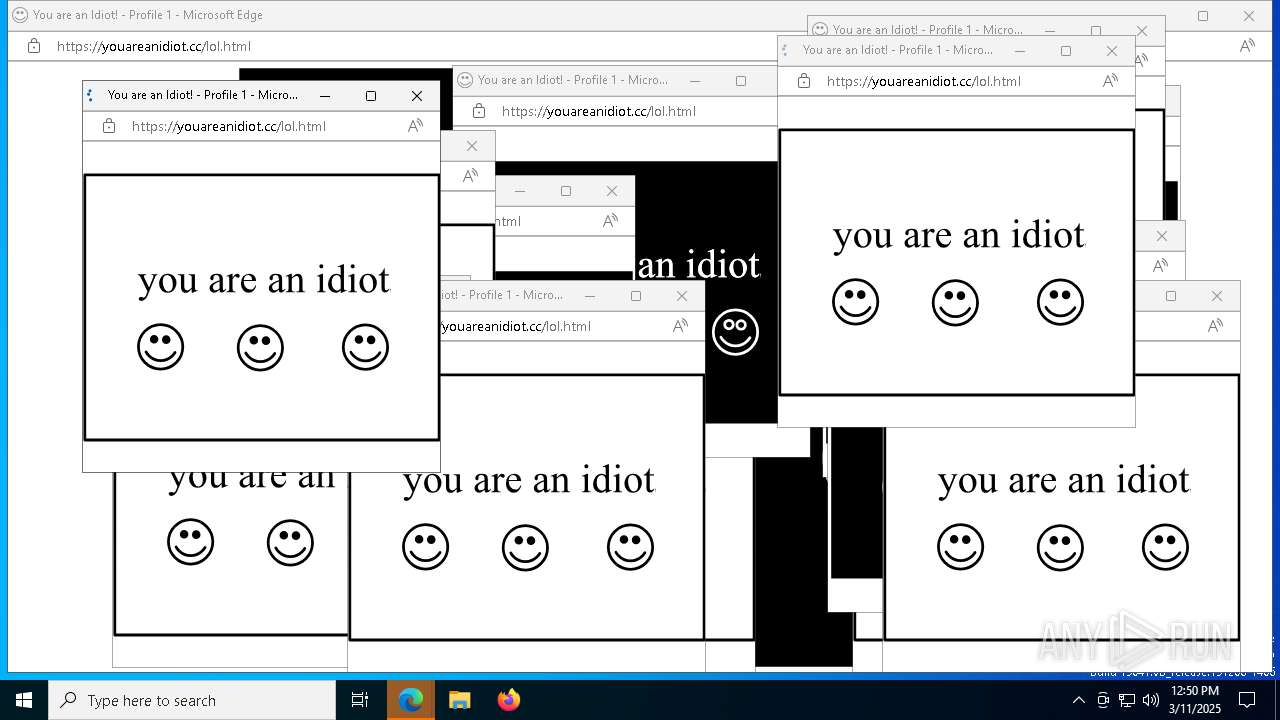Close the lower-middle Edge window
The height and width of the screenshot is (720, 1280).
pos(682,296)
